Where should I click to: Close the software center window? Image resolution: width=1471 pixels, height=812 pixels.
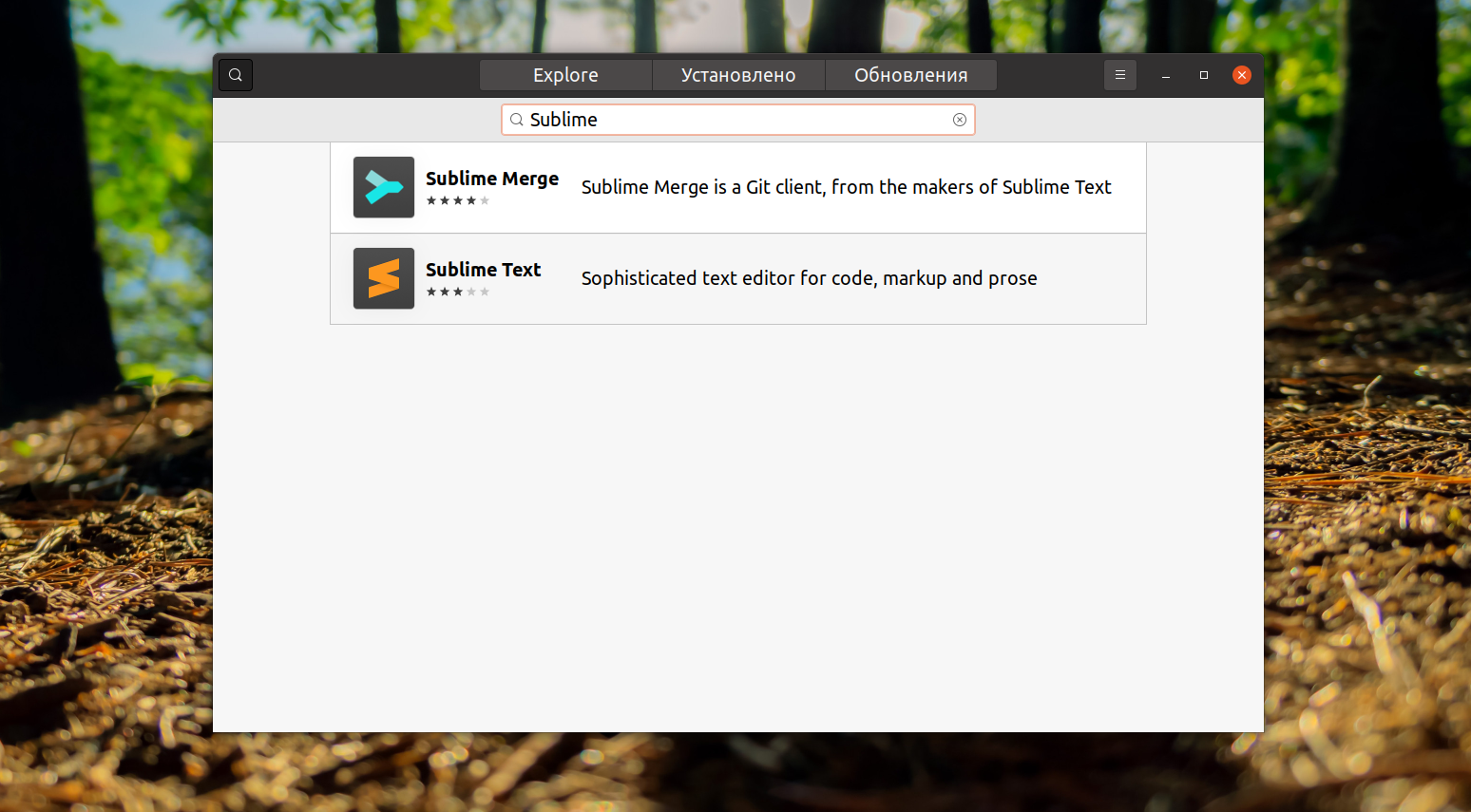[1242, 75]
